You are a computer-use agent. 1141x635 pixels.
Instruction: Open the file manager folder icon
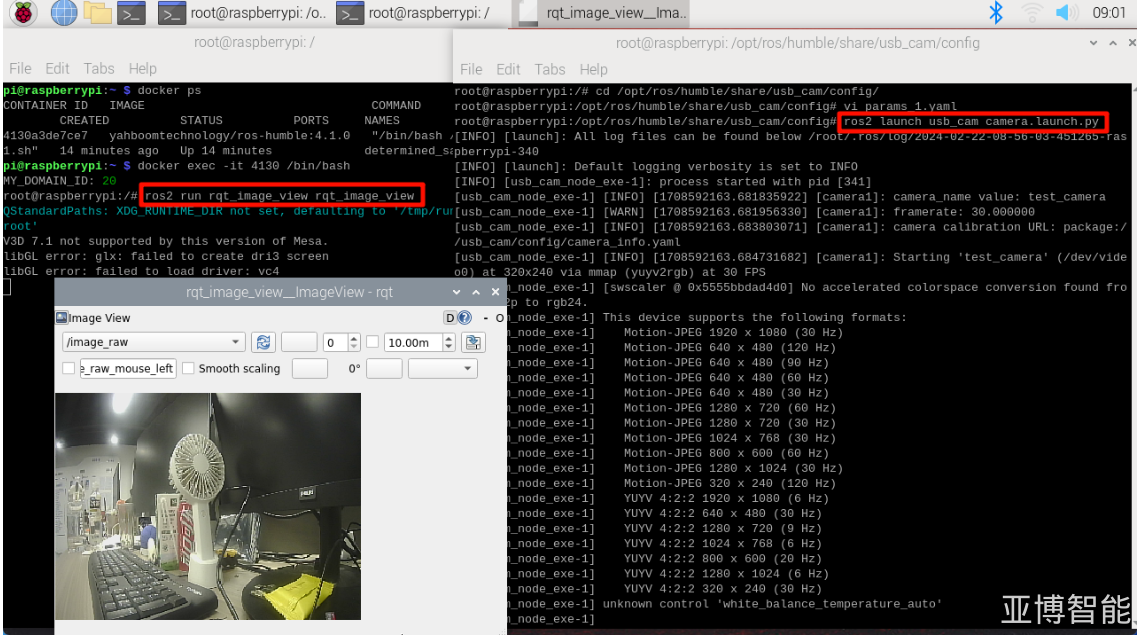coord(98,12)
